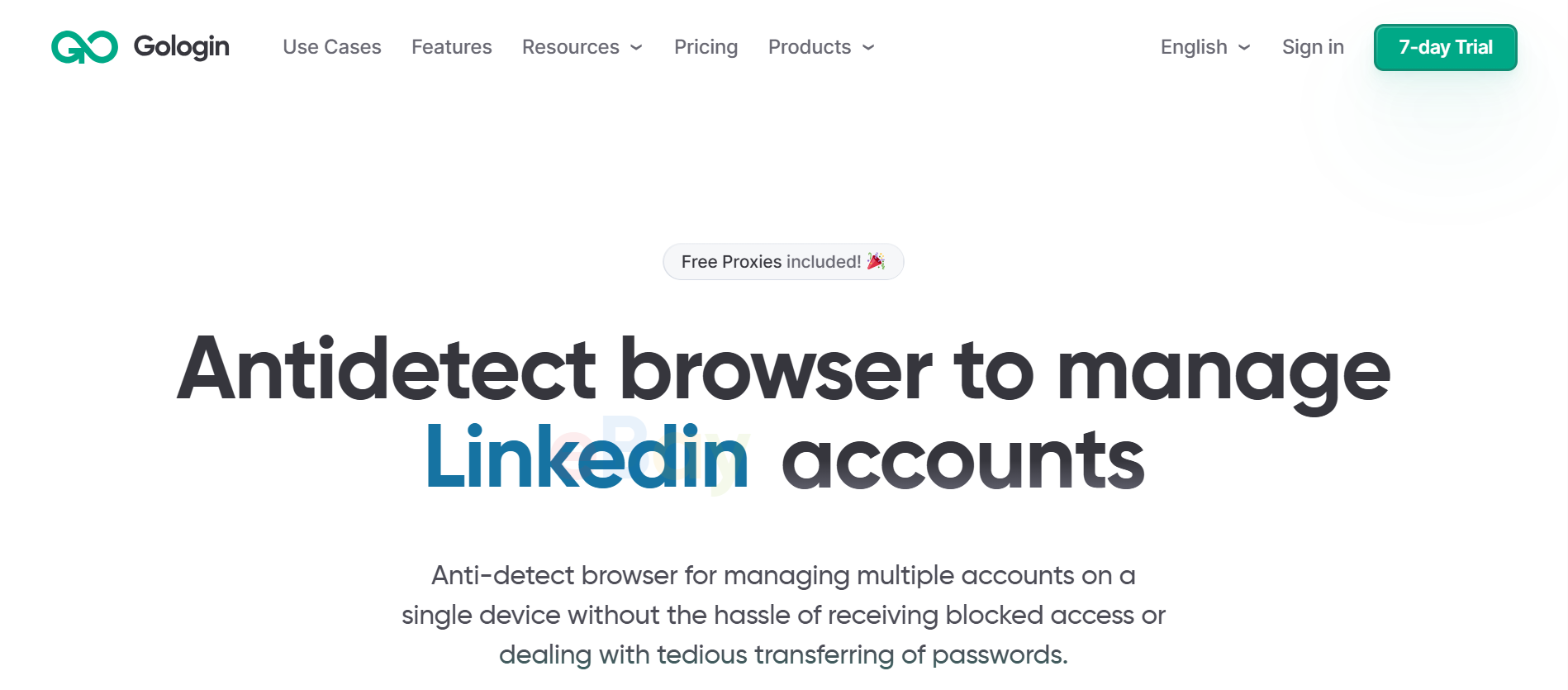This screenshot has width=1568, height=690.
Task: Click the party popper emoji in the badge
Action: point(874,261)
